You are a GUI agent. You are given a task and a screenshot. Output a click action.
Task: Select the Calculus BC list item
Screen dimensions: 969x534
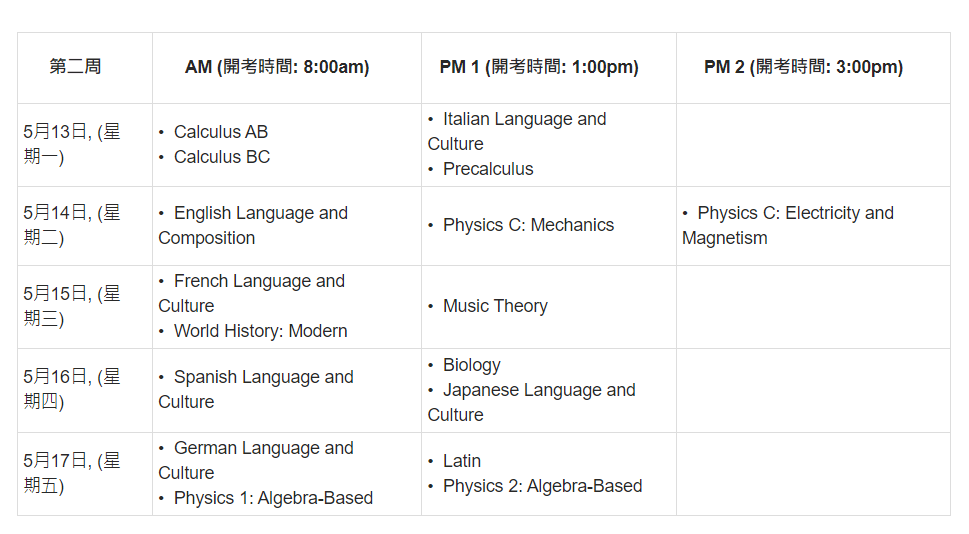[221, 157]
